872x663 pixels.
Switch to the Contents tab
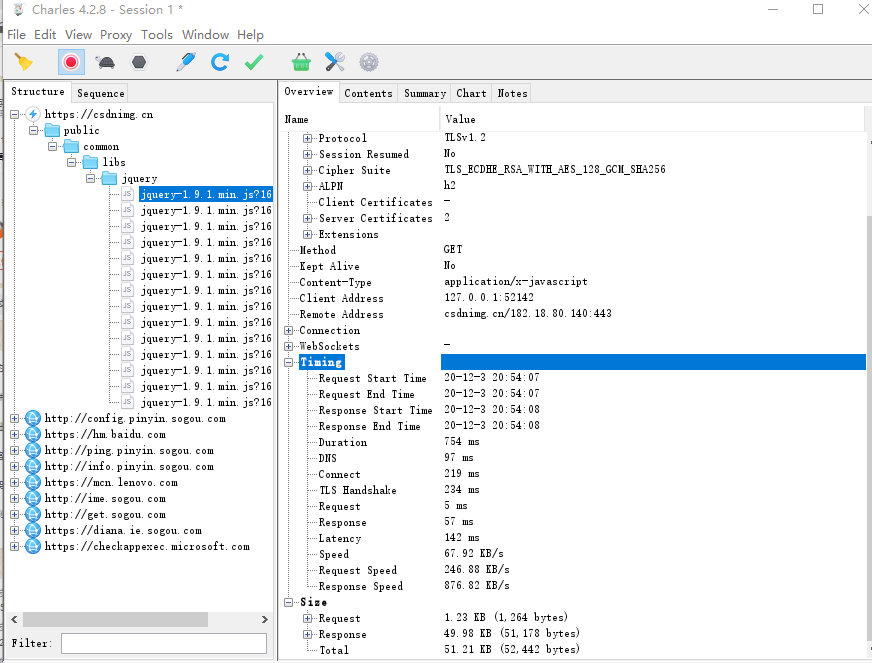pos(368,93)
